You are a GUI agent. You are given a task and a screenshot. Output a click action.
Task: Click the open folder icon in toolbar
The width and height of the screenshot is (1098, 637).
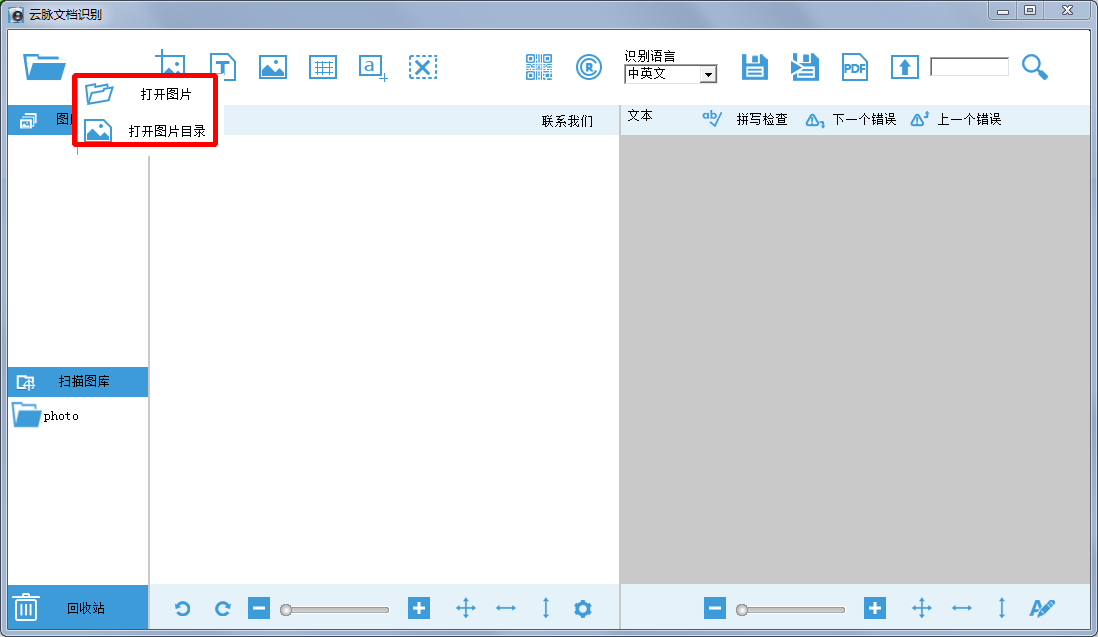(44, 67)
